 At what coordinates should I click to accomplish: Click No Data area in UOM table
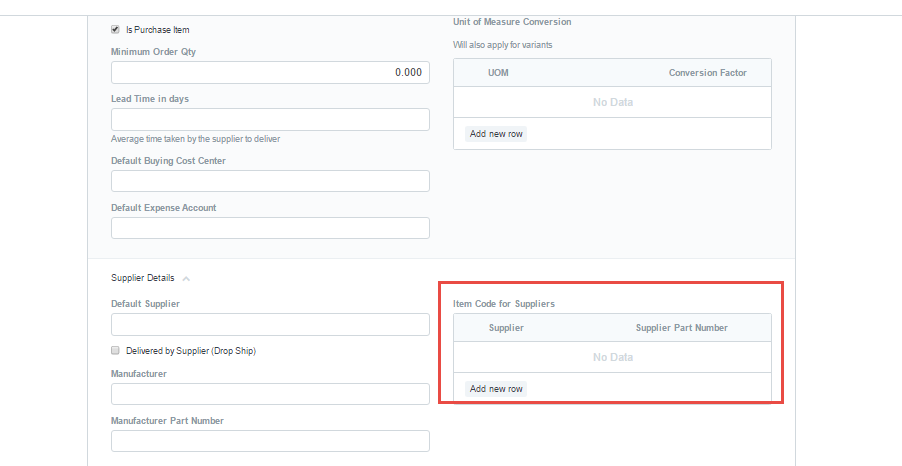click(613, 102)
